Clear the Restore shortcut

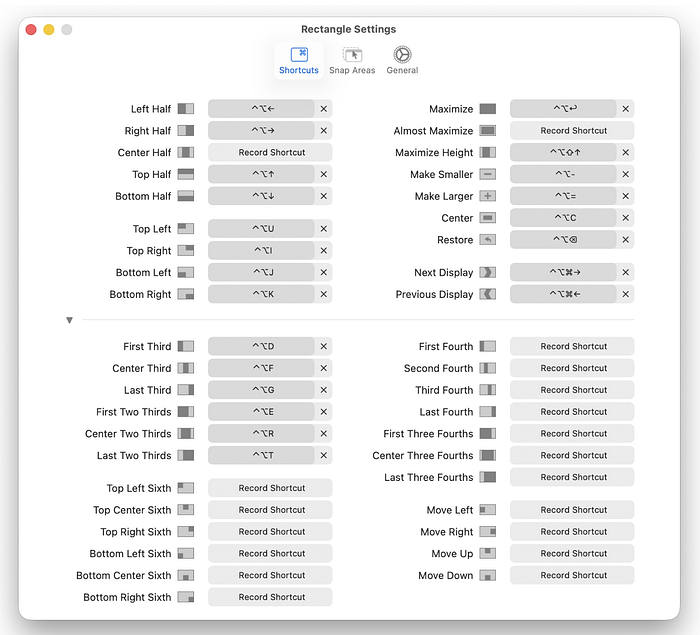(x=625, y=240)
